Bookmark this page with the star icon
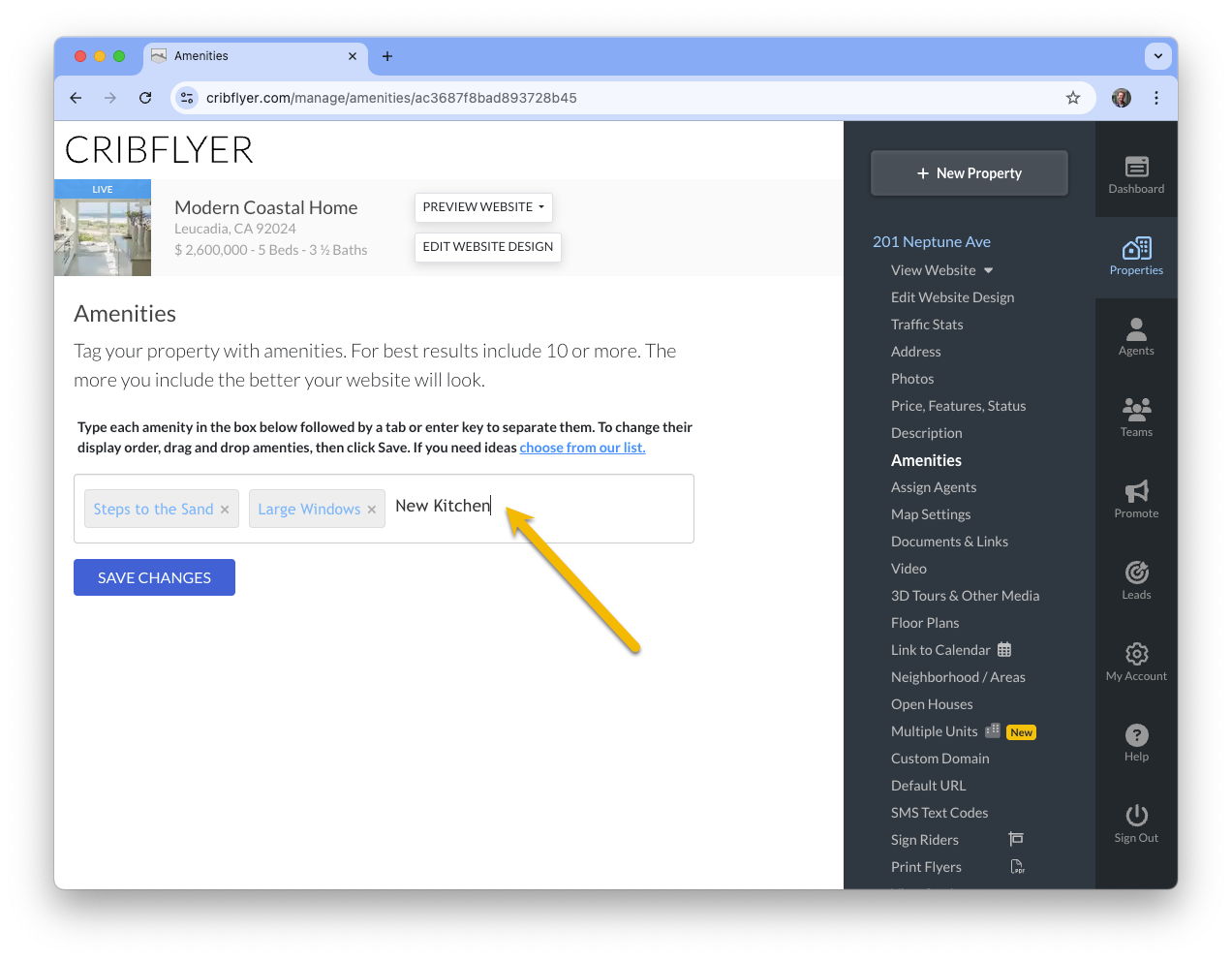Image resolution: width=1232 pixels, height=961 pixels. [x=1072, y=98]
